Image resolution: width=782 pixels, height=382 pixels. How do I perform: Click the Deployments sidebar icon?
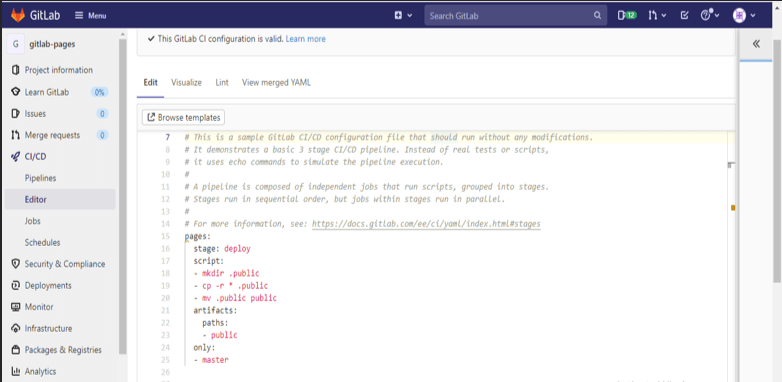15,285
